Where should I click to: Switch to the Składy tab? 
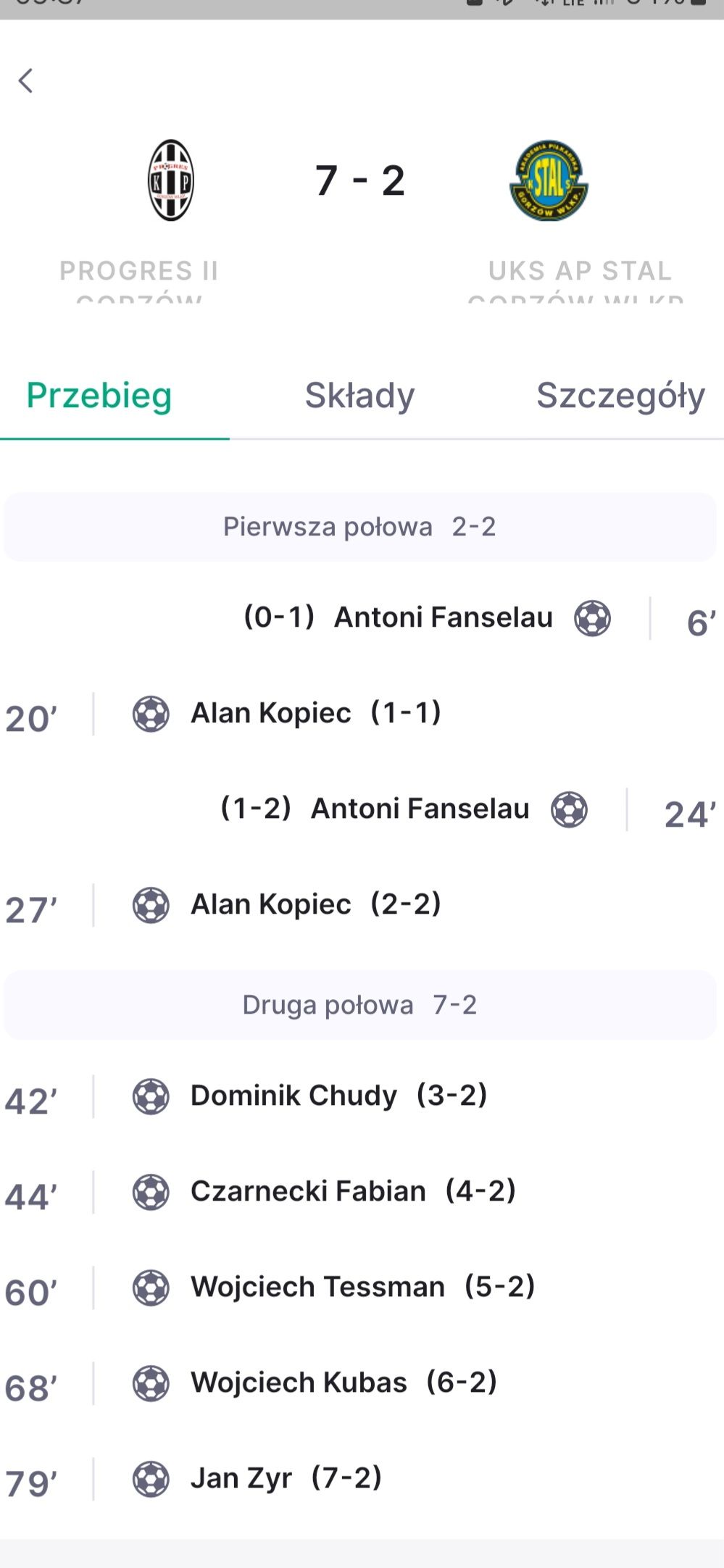tap(360, 396)
